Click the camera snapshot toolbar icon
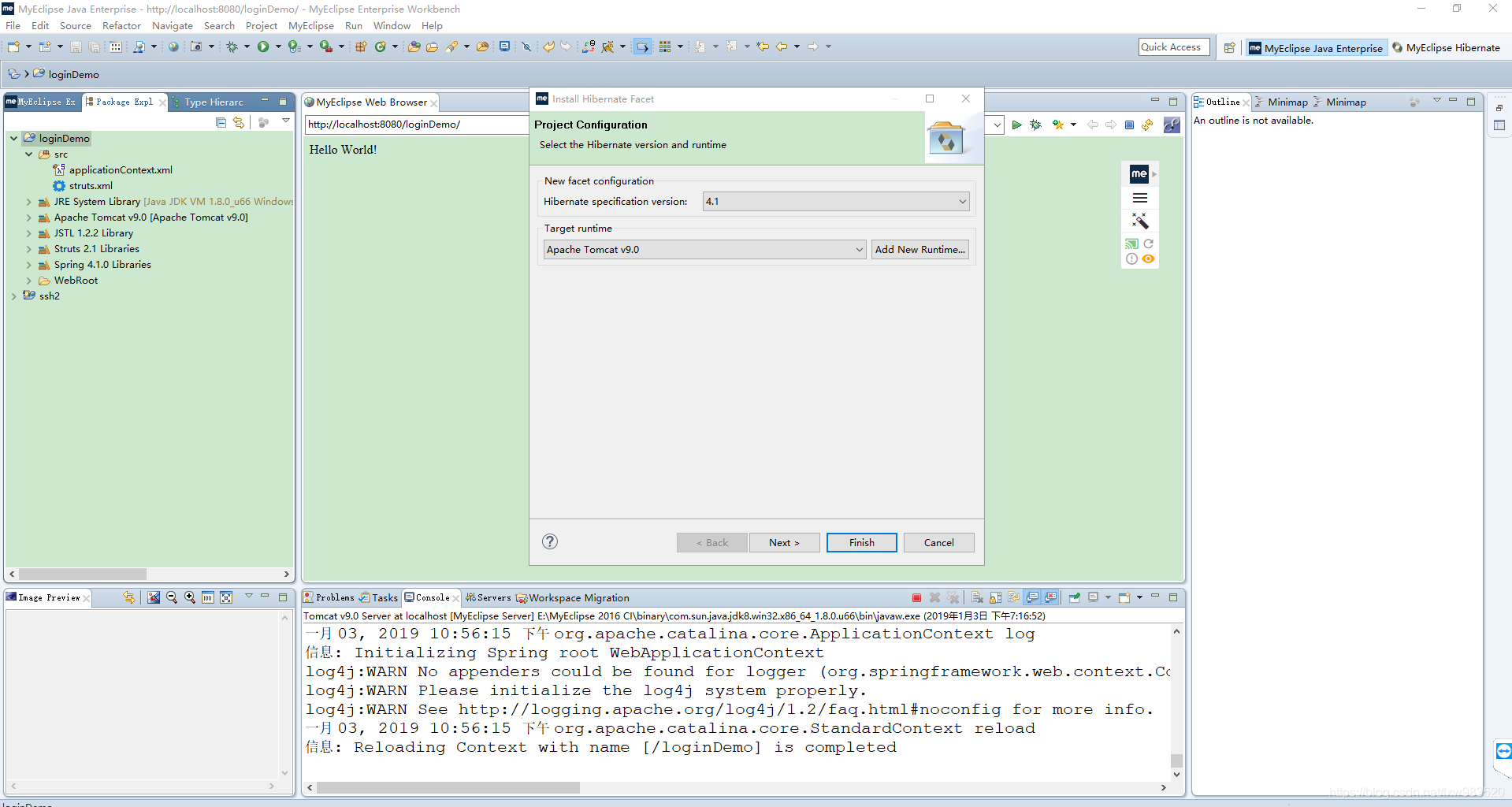The height and width of the screenshot is (807, 1512). tap(196, 46)
